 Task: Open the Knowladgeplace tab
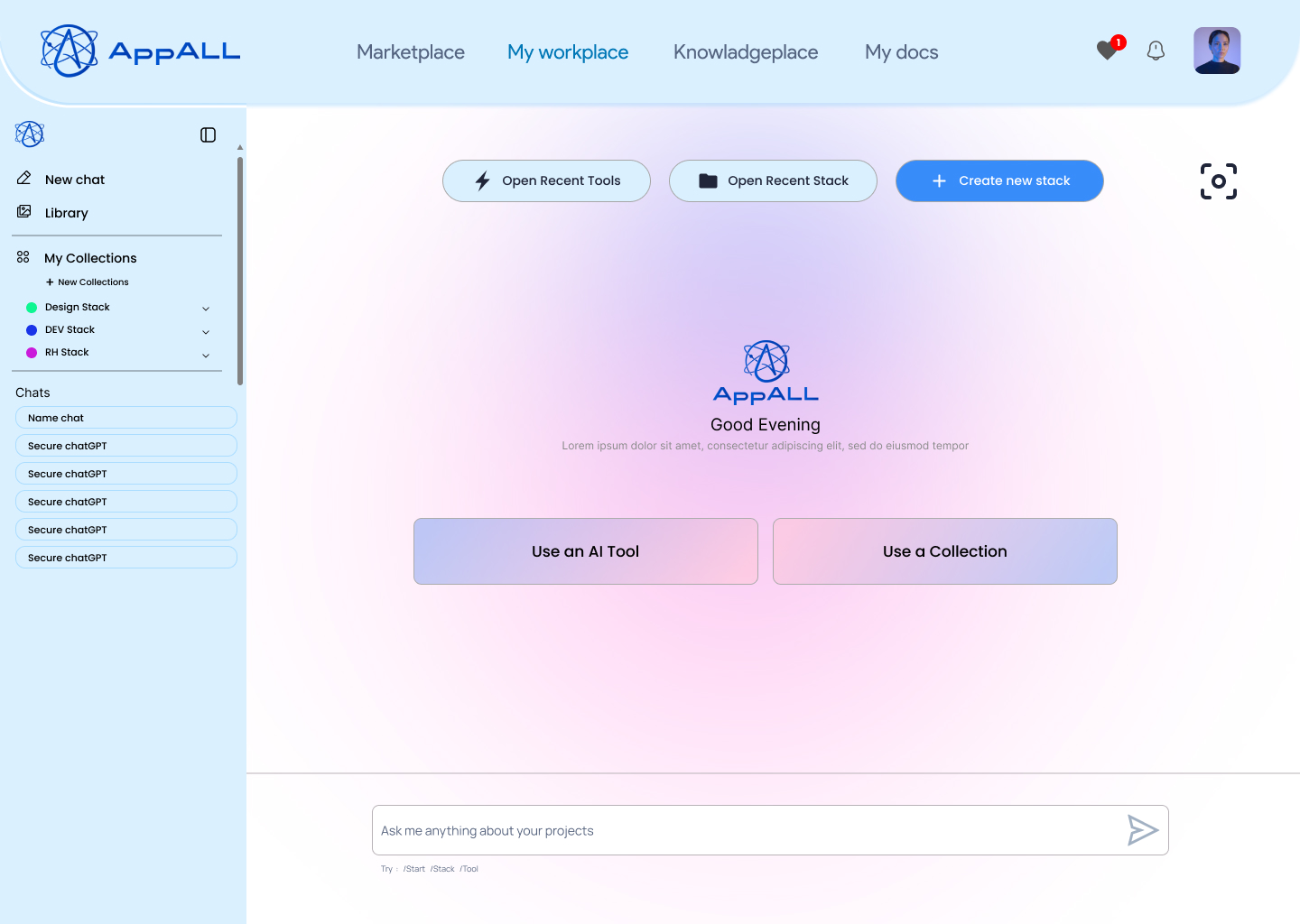745,52
